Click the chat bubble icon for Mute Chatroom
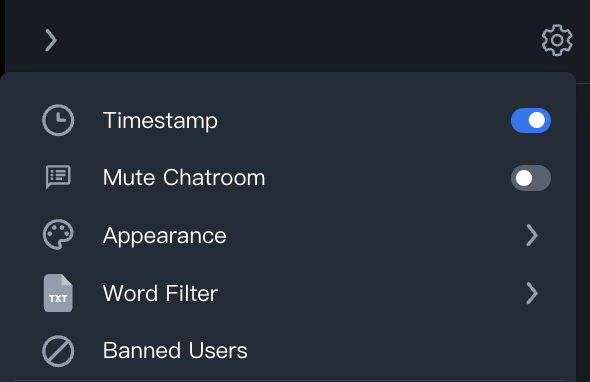The image size is (590, 382). point(58,177)
